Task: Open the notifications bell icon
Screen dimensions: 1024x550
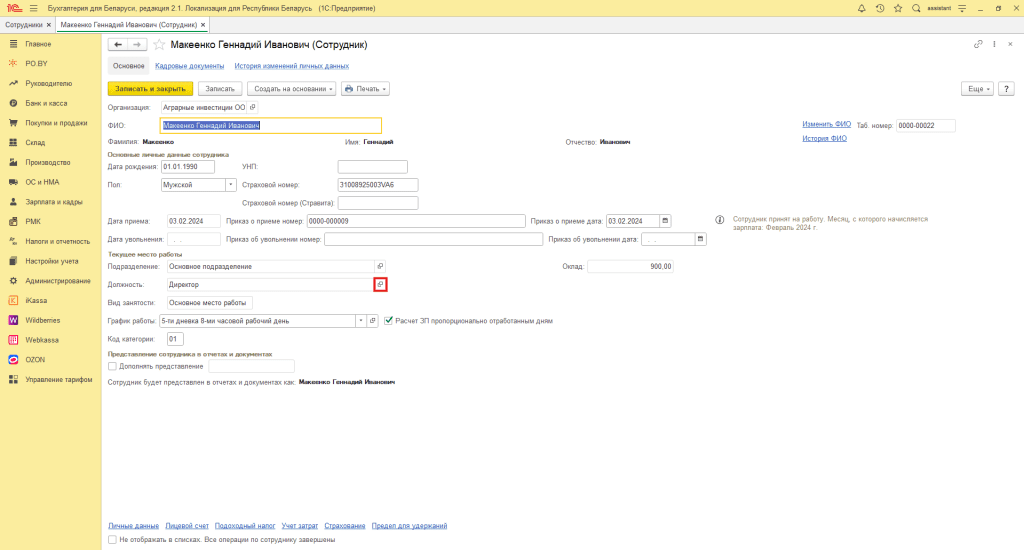Action: pyautogui.click(x=861, y=8)
